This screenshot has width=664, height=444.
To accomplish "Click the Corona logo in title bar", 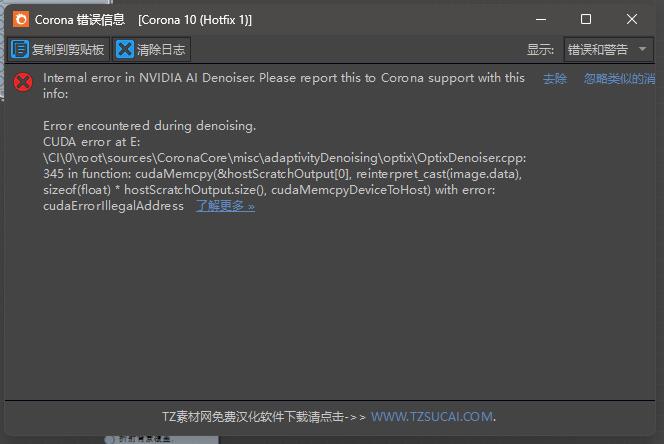I will click(21, 19).
